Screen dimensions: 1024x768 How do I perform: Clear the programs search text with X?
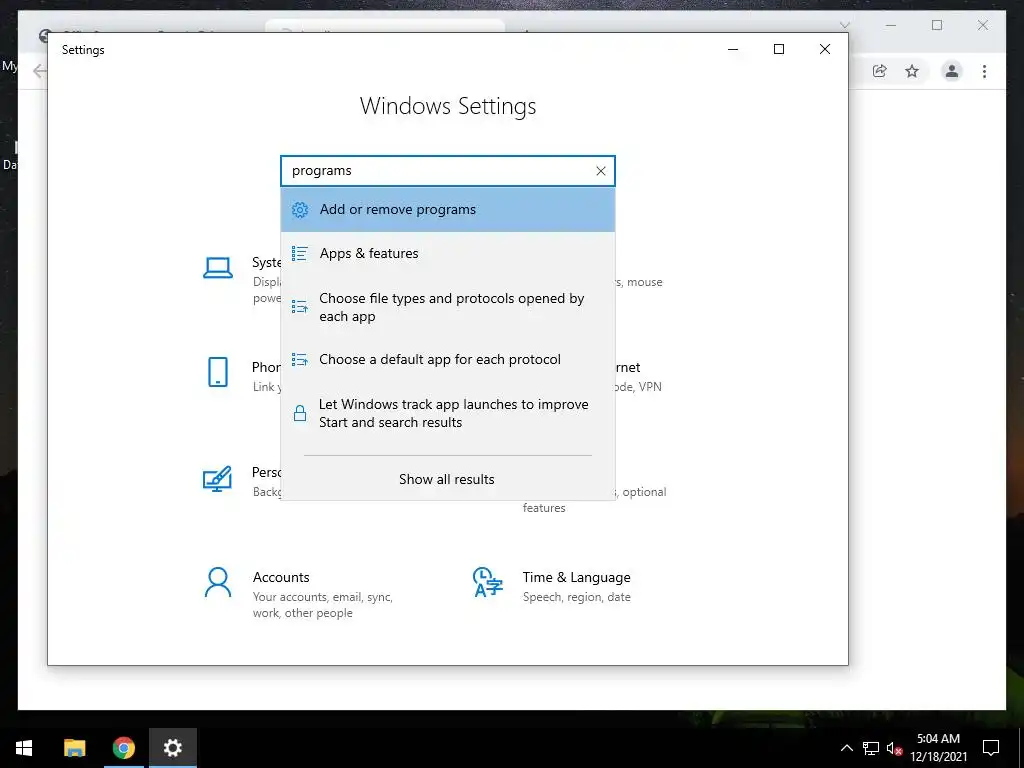pyautogui.click(x=601, y=171)
